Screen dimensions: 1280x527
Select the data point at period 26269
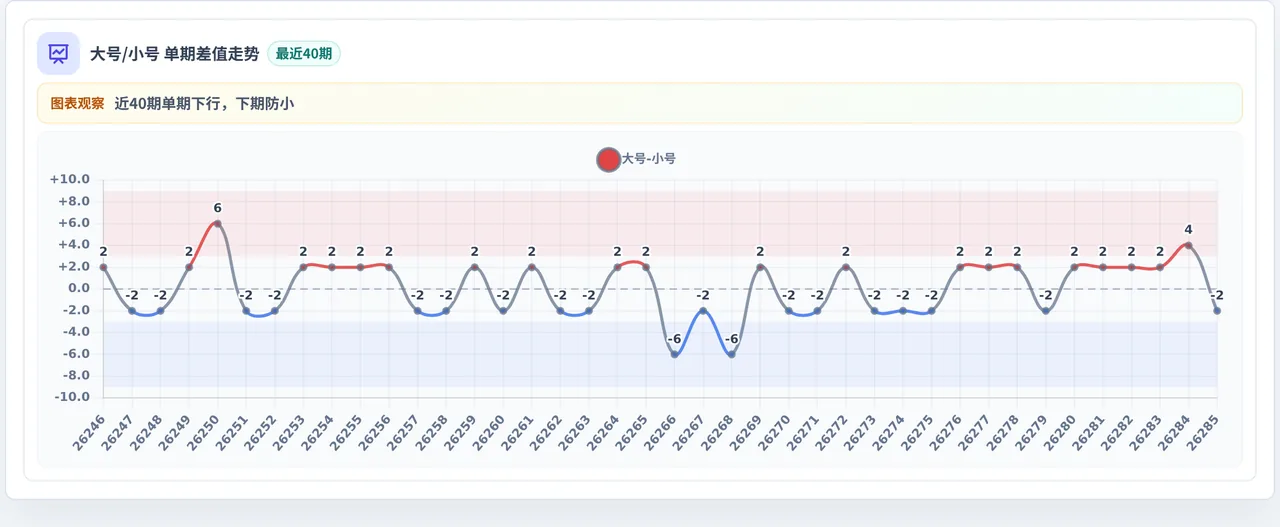(760, 267)
